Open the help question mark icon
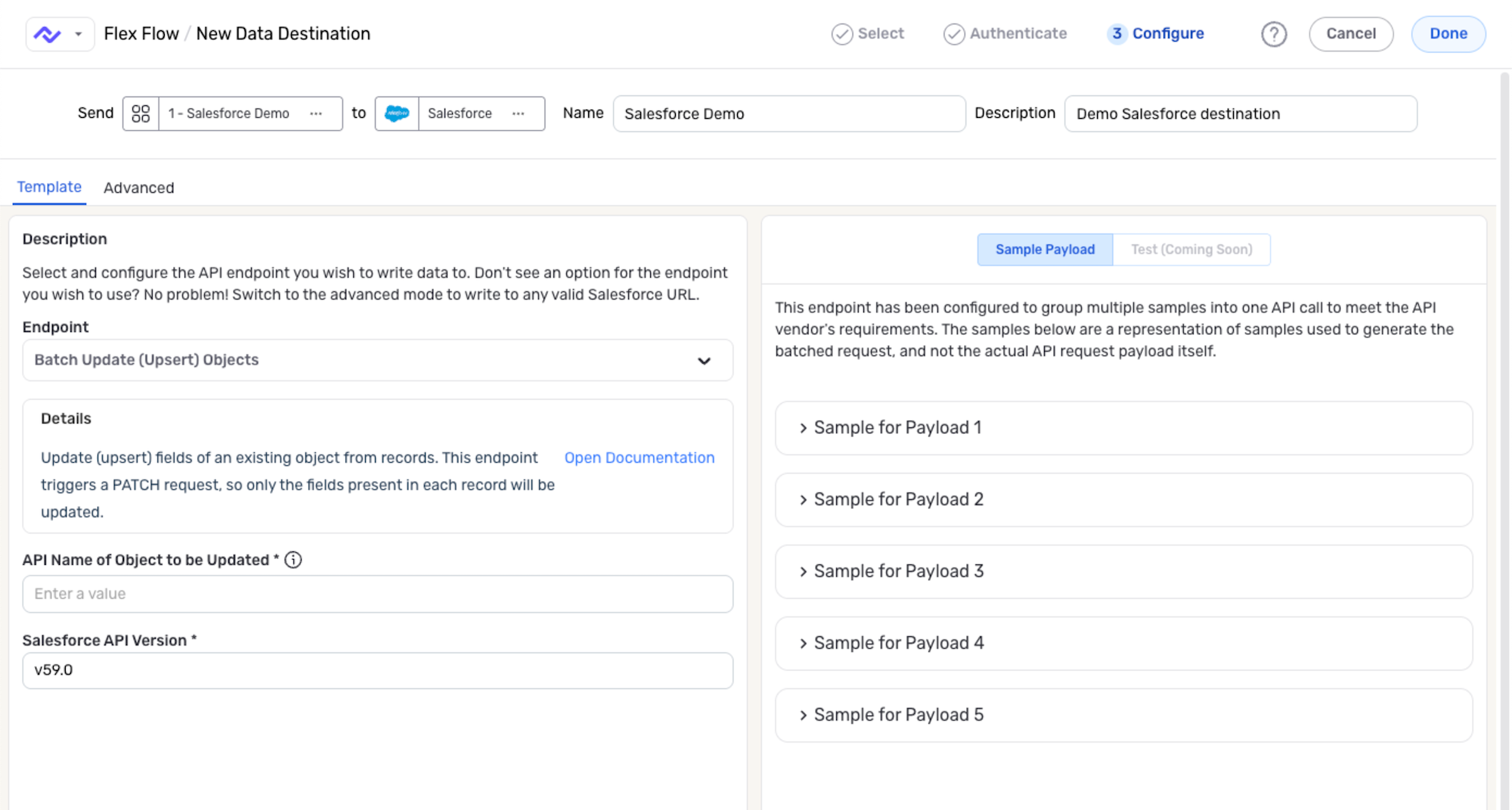The width and height of the screenshot is (1512, 810). pyautogui.click(x=1274, y=34)
